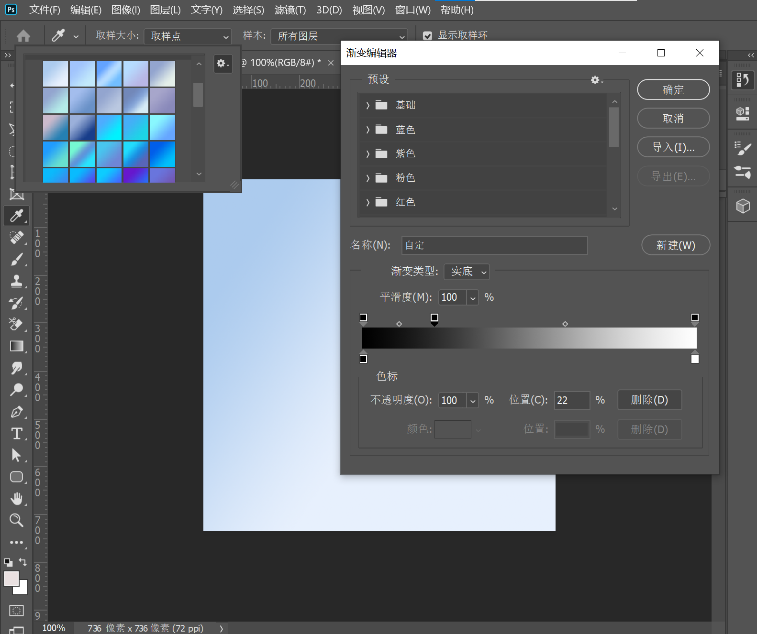Click 新建(W) to create new gradient
The width and height of the screenshot is (757, 634).
(x=675, y=245)
